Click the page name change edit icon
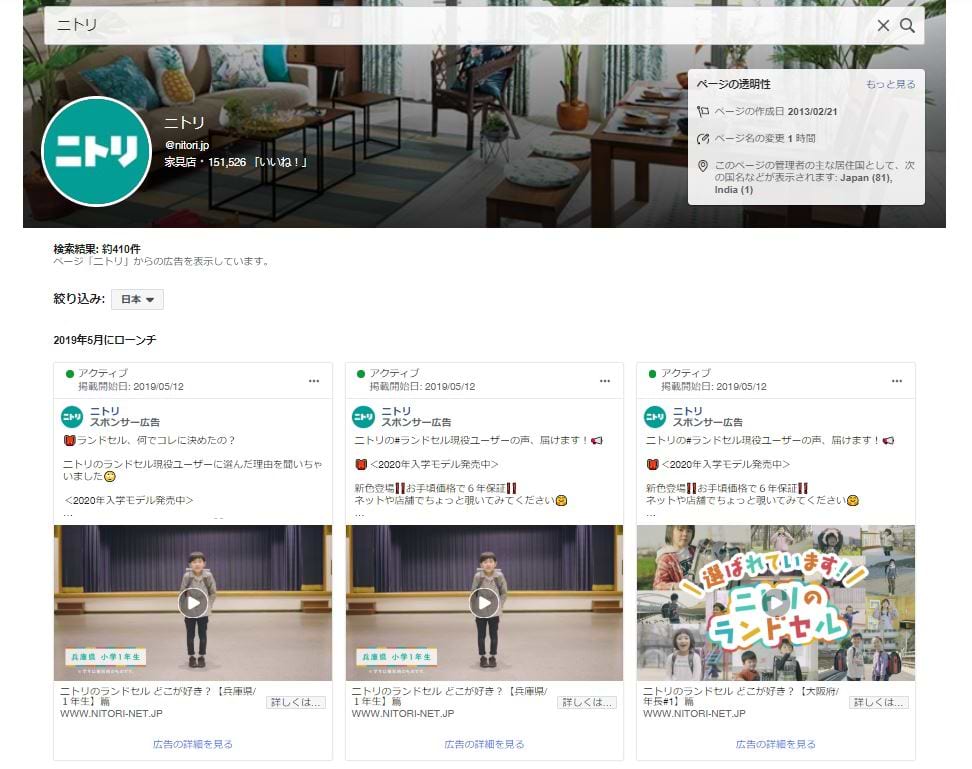This screenshot has height=769, width=972. (702, 138)
